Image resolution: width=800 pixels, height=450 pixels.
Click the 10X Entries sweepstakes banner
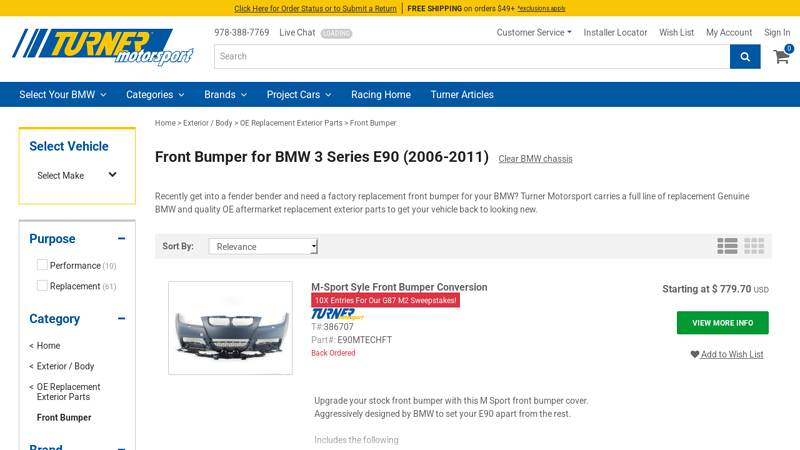pos(385,300)
